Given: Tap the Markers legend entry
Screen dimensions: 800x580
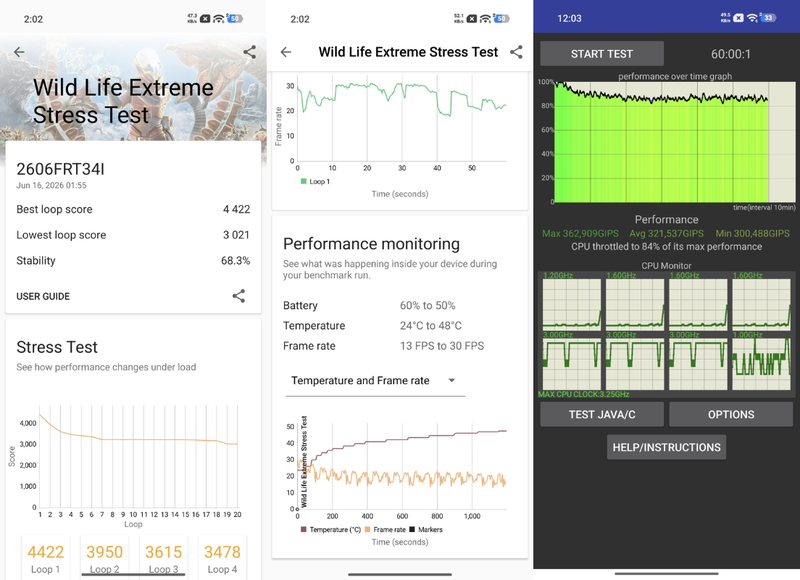Looking at the screenshot, I should point(426,529).
